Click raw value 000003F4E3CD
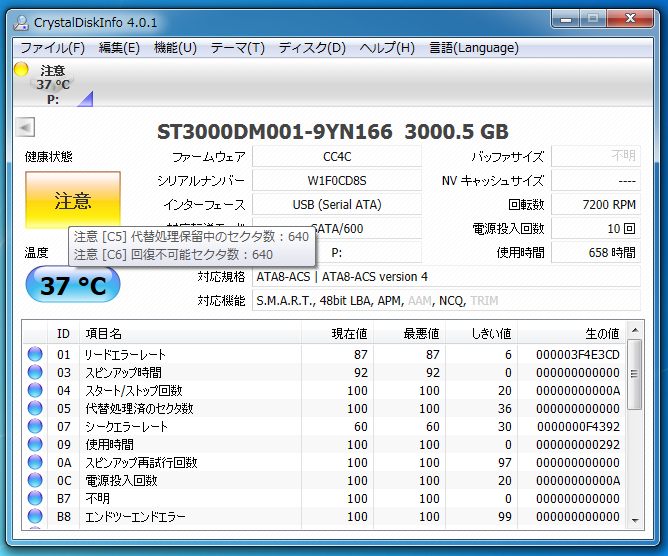 [x=578, y=354]
